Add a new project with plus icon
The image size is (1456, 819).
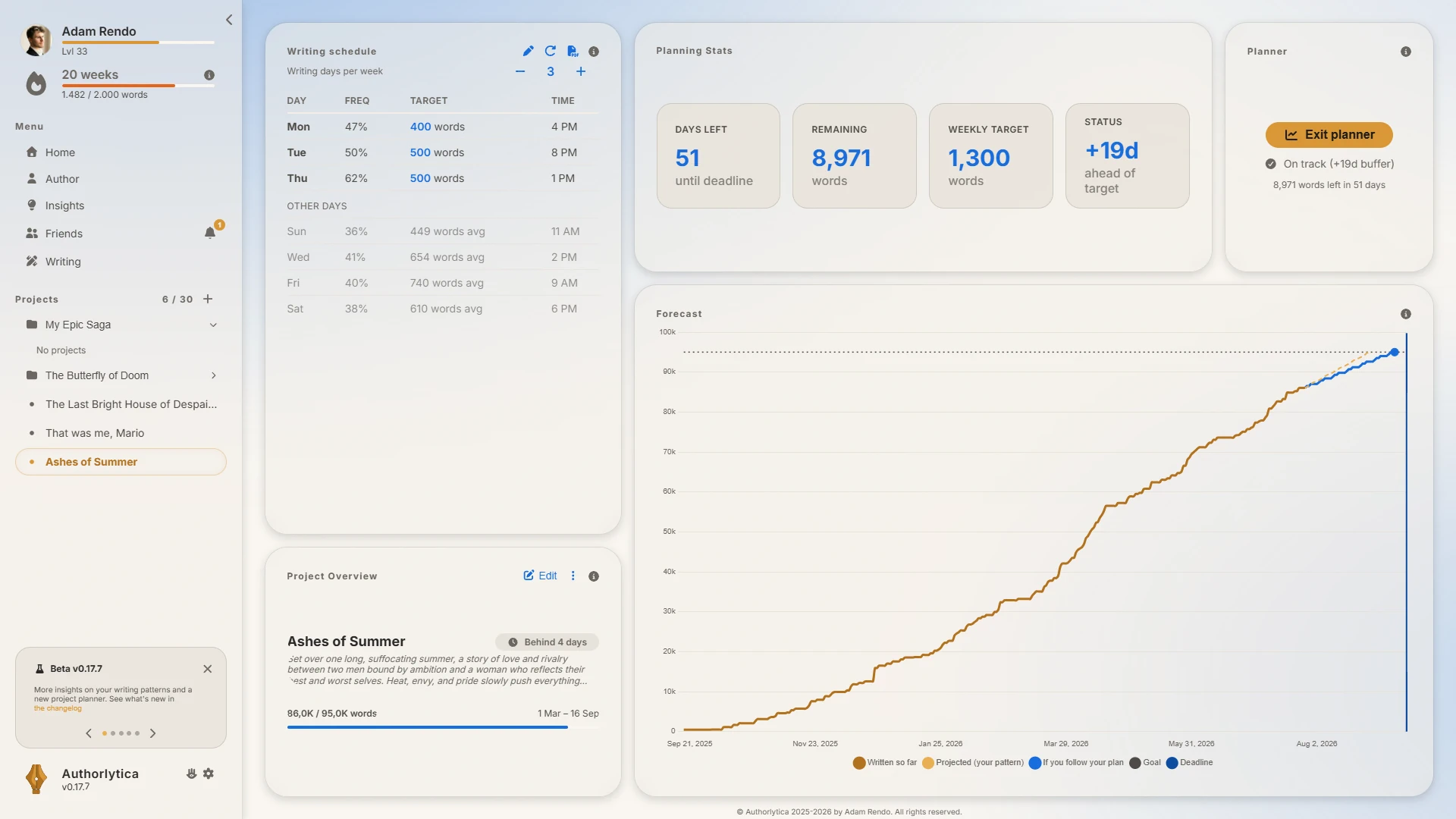click(208, 300)
